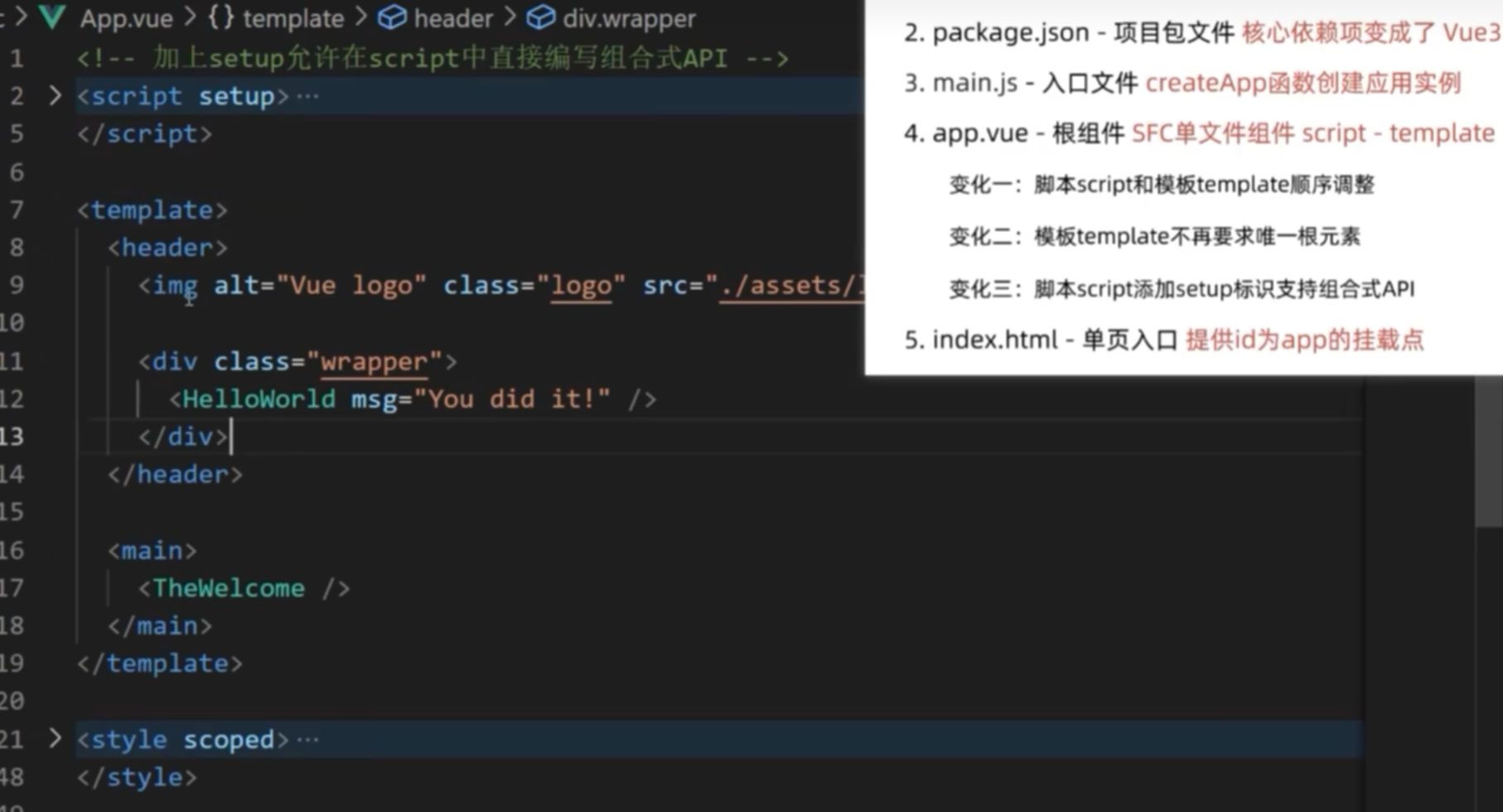Viewport: 1503px width, 812px height.
Task: Click the red "提供id为app的挂载点" text
Action: (x=1304, y=340)
